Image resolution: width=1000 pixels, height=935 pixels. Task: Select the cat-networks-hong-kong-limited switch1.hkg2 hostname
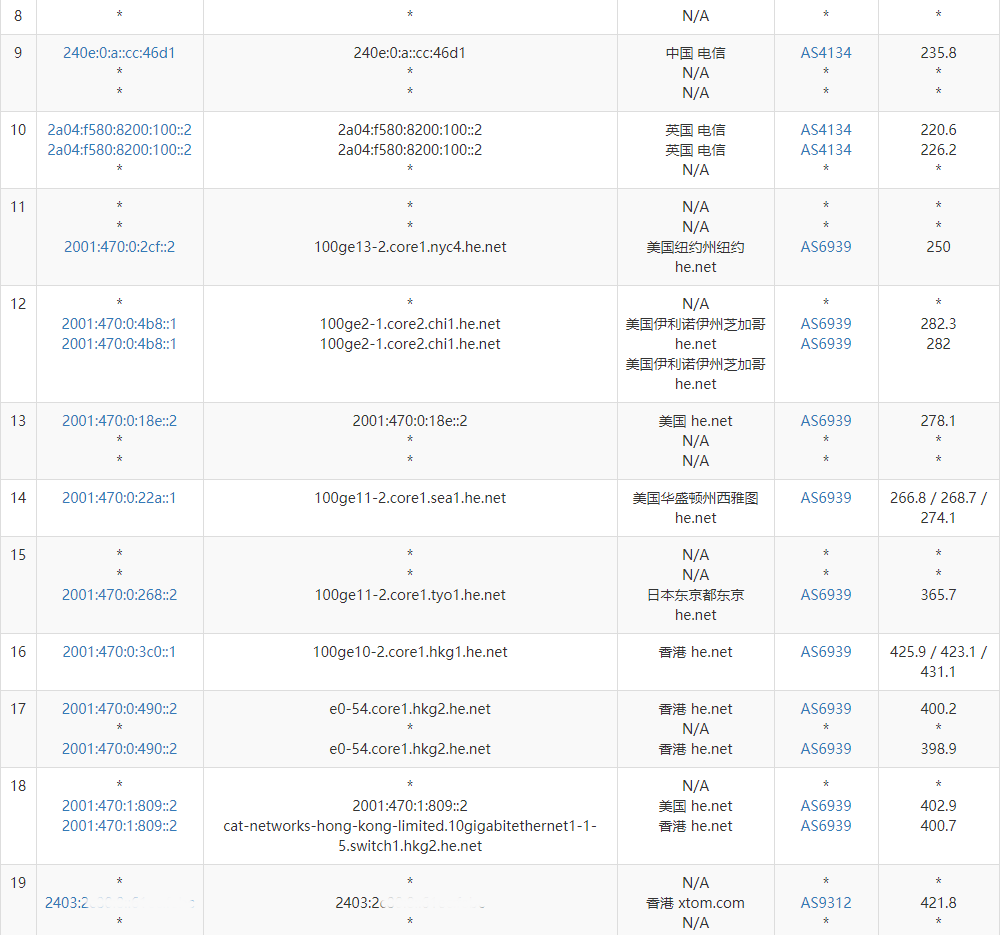coord(410,836)
